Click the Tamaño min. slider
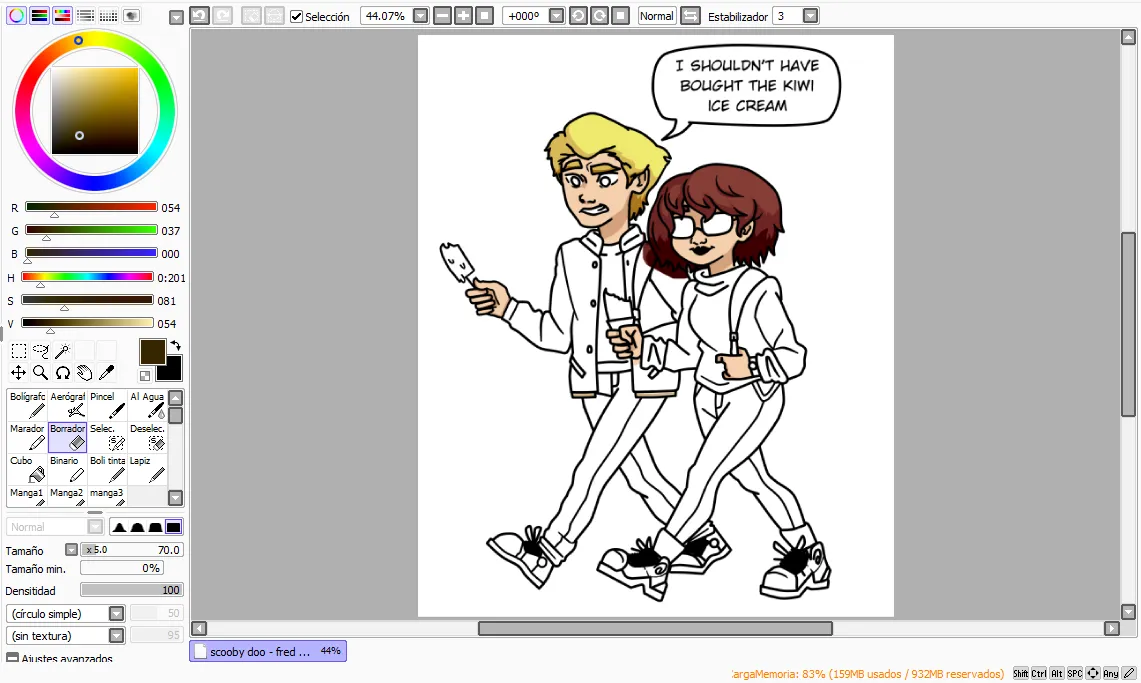 point(122,568)
